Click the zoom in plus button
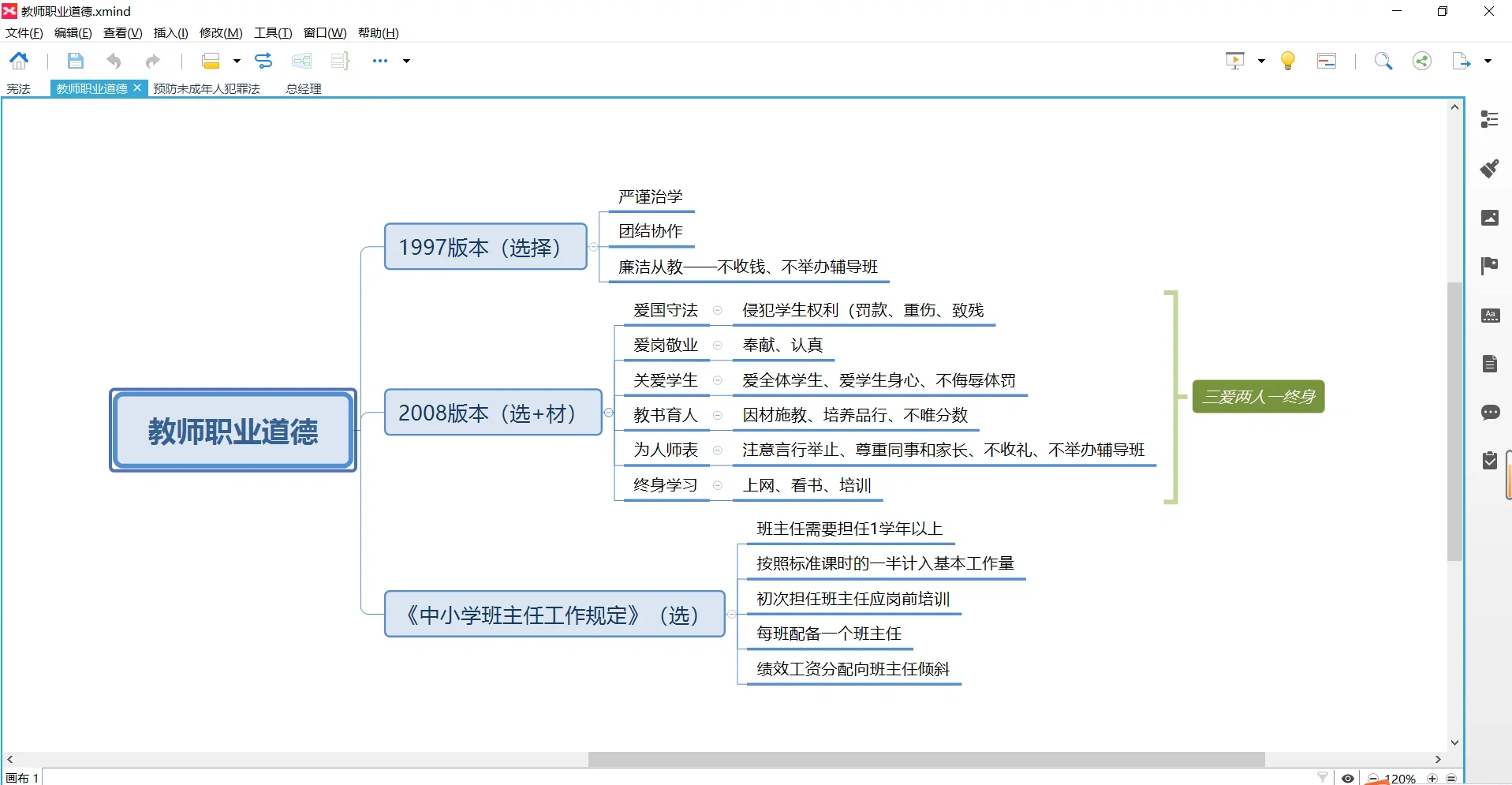 point(1433,779)
